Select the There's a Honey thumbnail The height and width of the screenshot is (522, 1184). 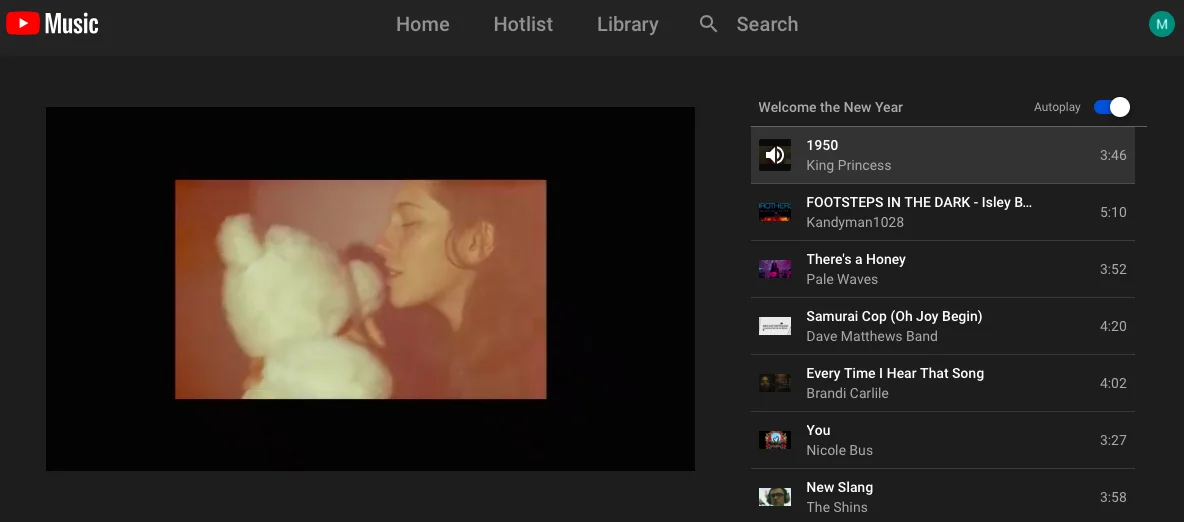(x=775, y=269)
